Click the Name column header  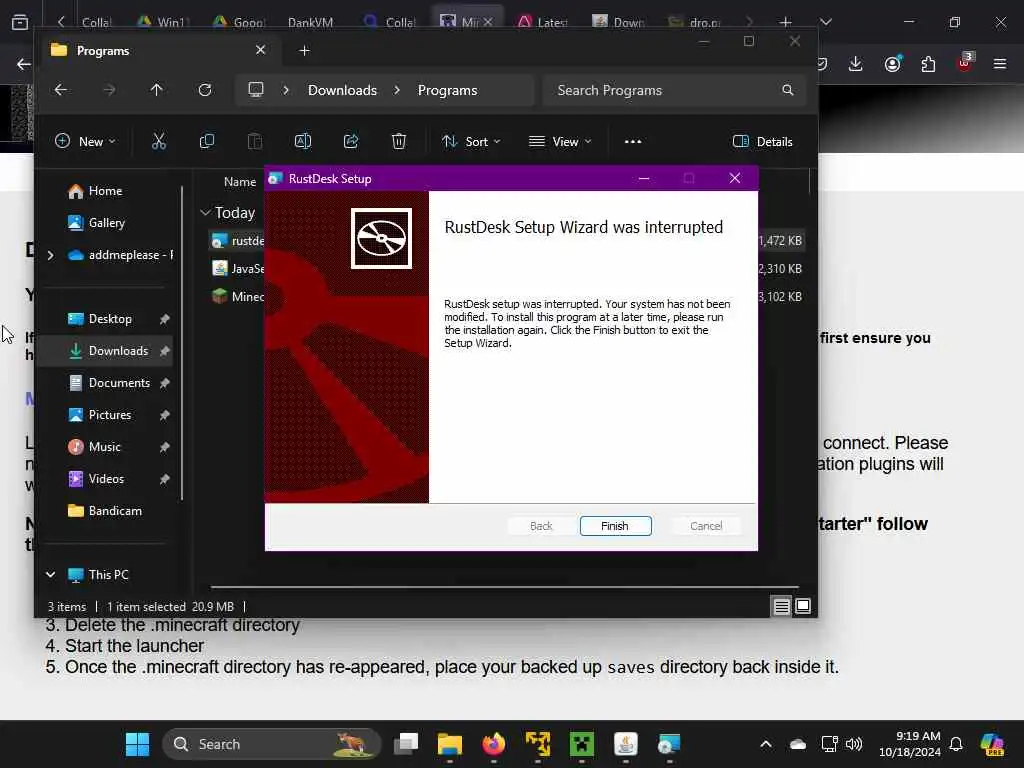tap(240, 182)
